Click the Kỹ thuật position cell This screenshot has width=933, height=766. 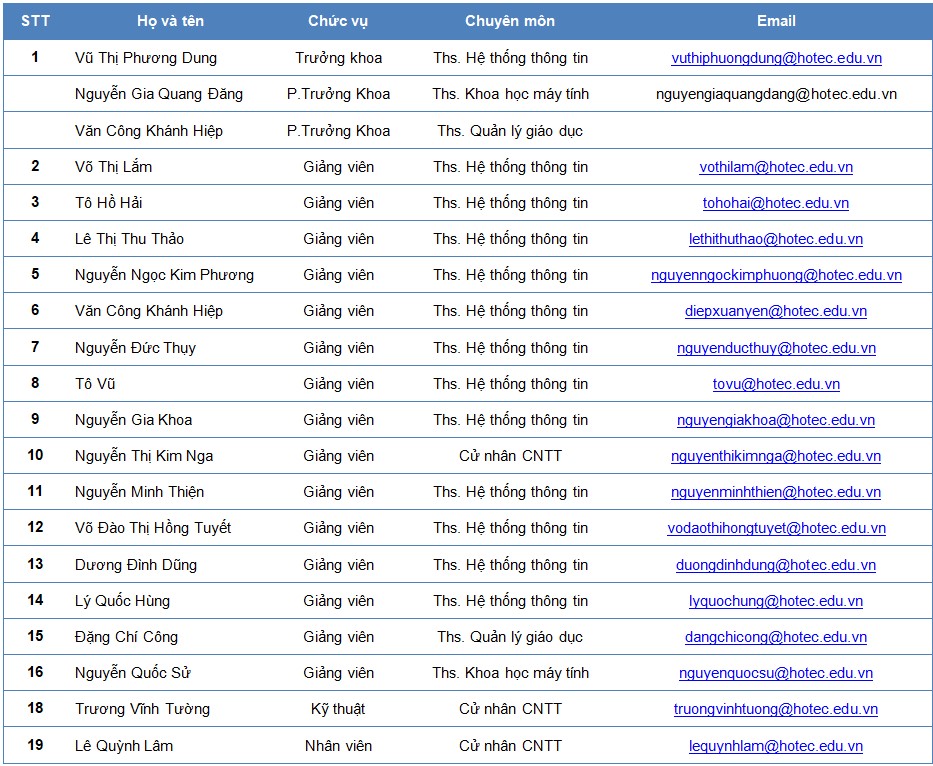click(338, 709)
